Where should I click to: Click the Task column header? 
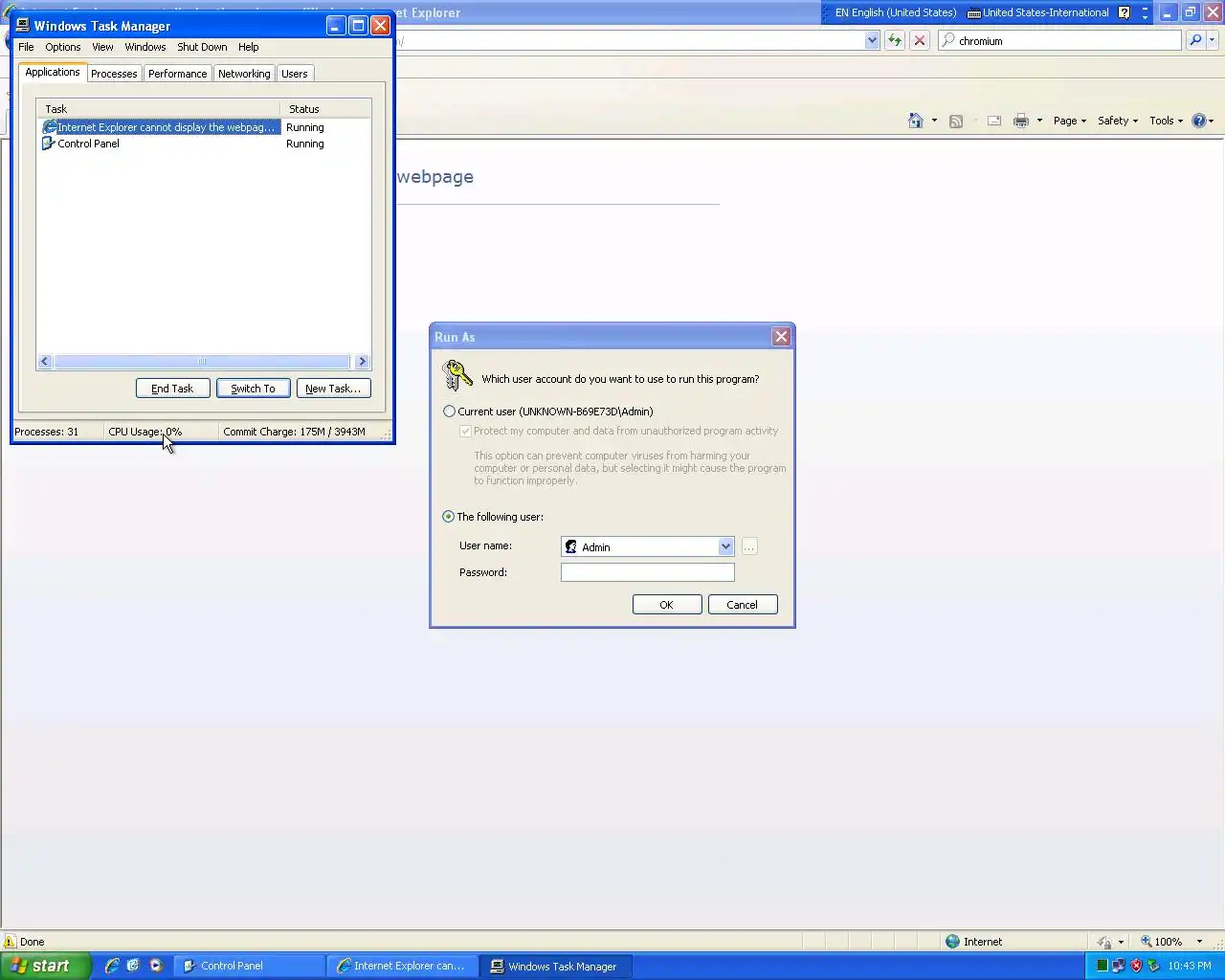pos(159,109)
